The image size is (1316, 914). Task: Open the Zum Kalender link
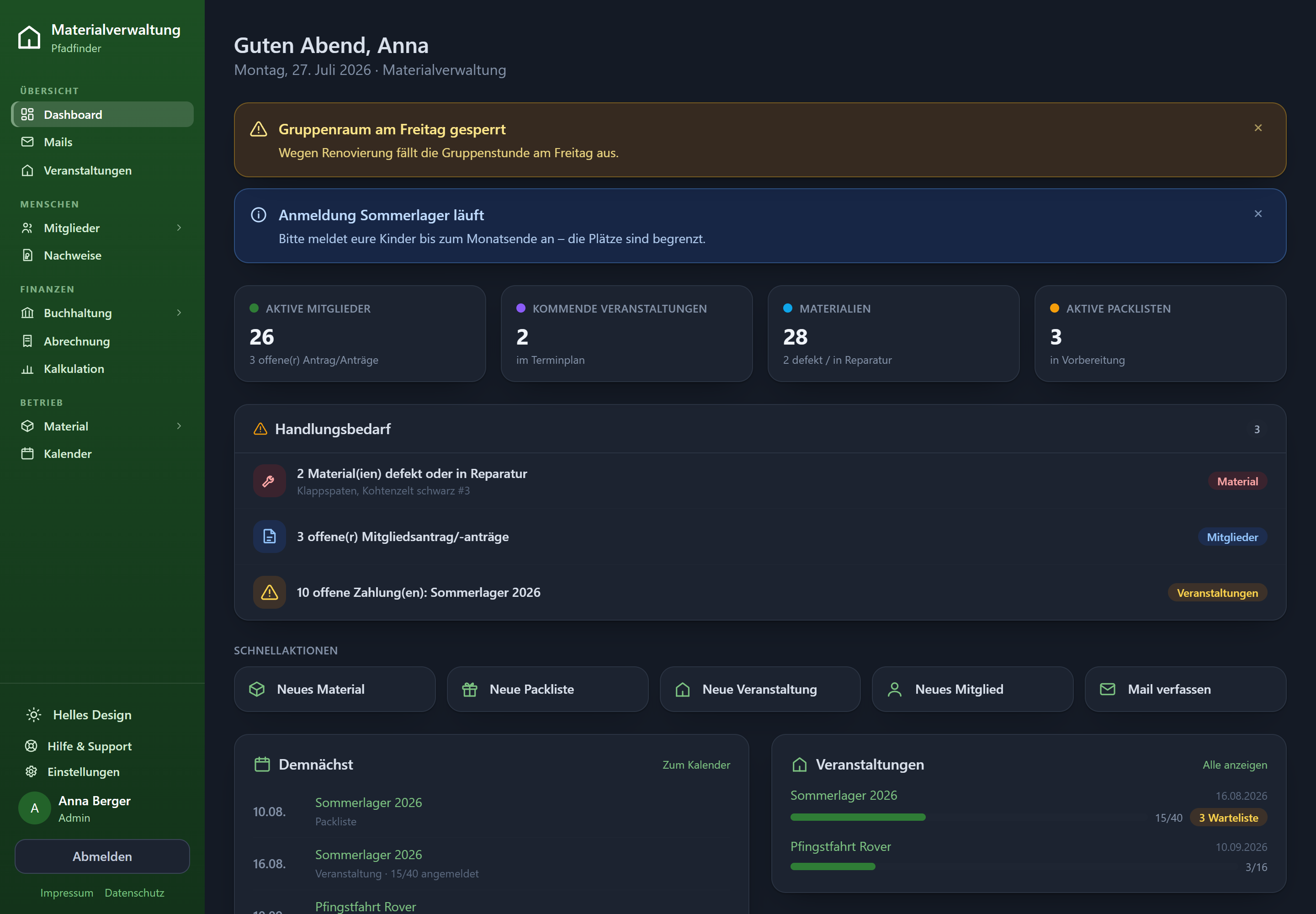pos(696,765)
